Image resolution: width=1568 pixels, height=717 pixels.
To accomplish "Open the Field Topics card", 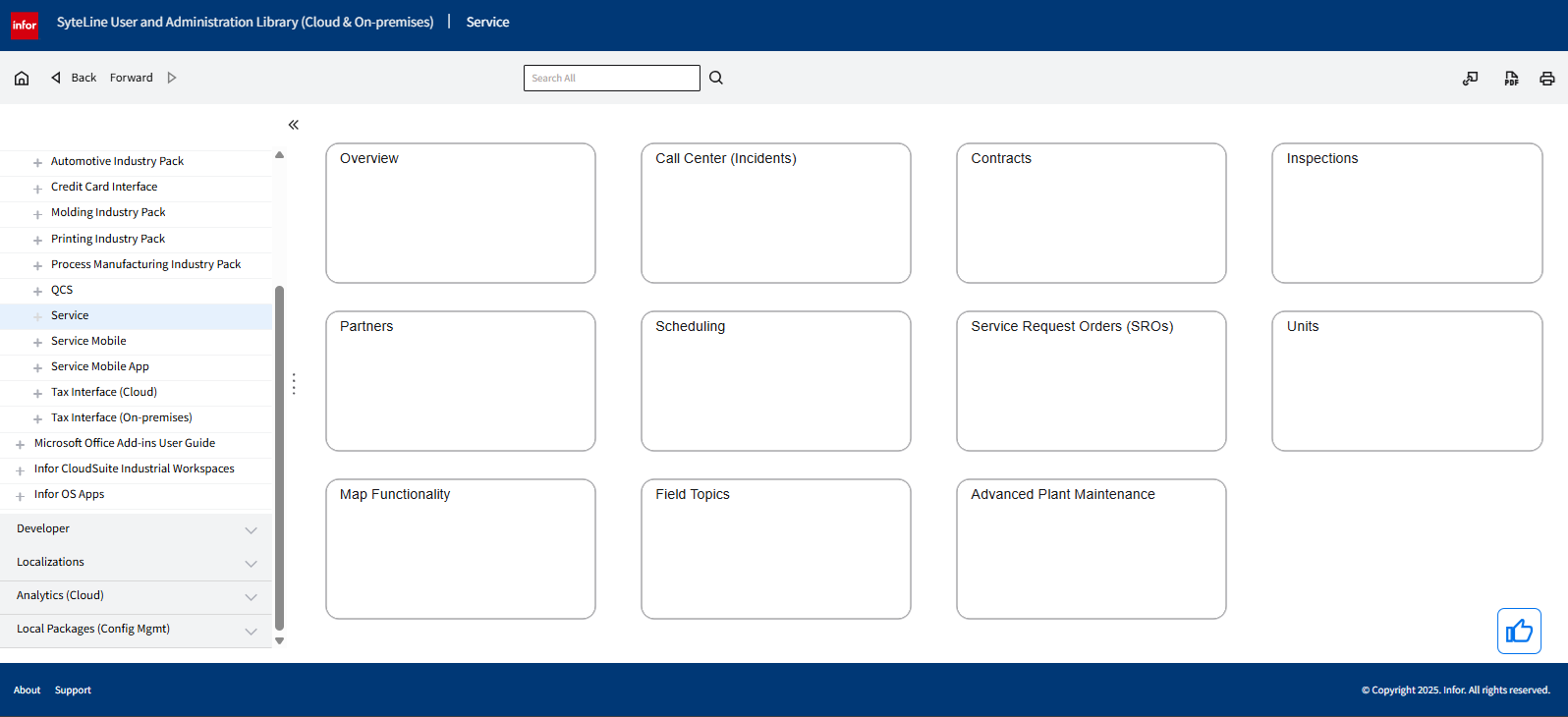I will [776, 549].
